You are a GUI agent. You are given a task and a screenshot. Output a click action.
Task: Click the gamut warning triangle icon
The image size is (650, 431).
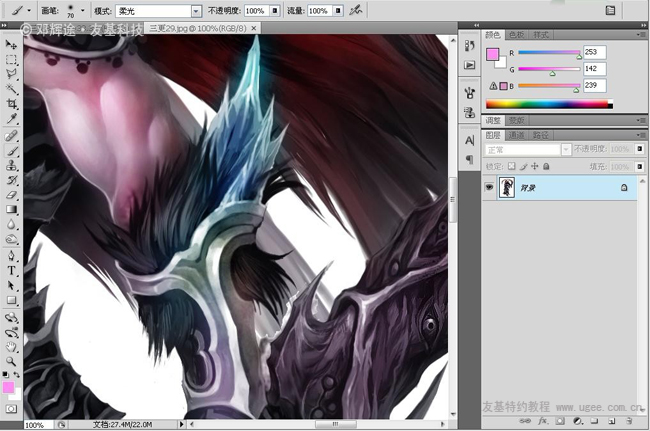(x=493, y=86)
